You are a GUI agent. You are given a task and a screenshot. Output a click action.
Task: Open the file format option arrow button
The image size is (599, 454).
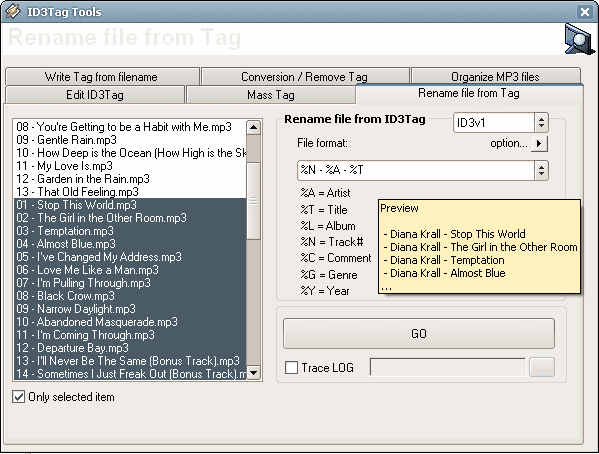click(539, 144)
